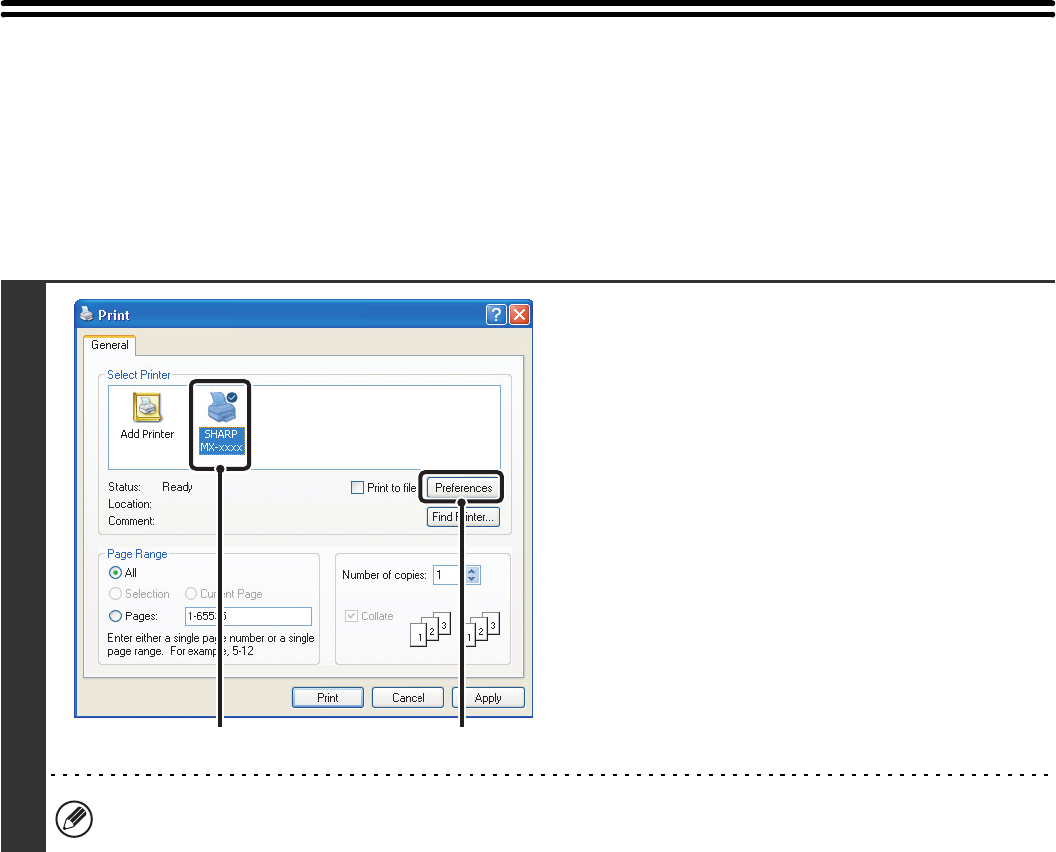Click the Find Printer button
Screen dimensions: 1056x852
tap(463, 517)
